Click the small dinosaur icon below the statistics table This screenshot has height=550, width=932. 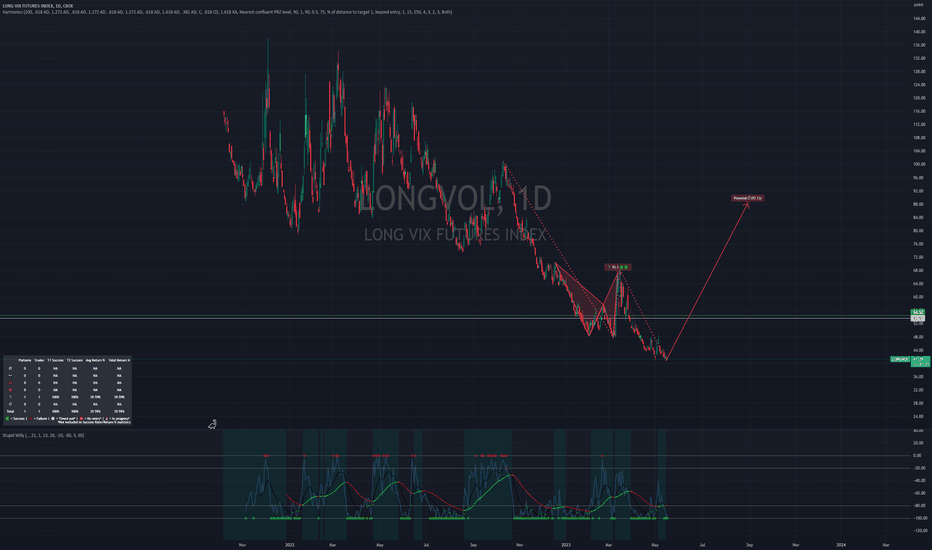tap(212, 424)
